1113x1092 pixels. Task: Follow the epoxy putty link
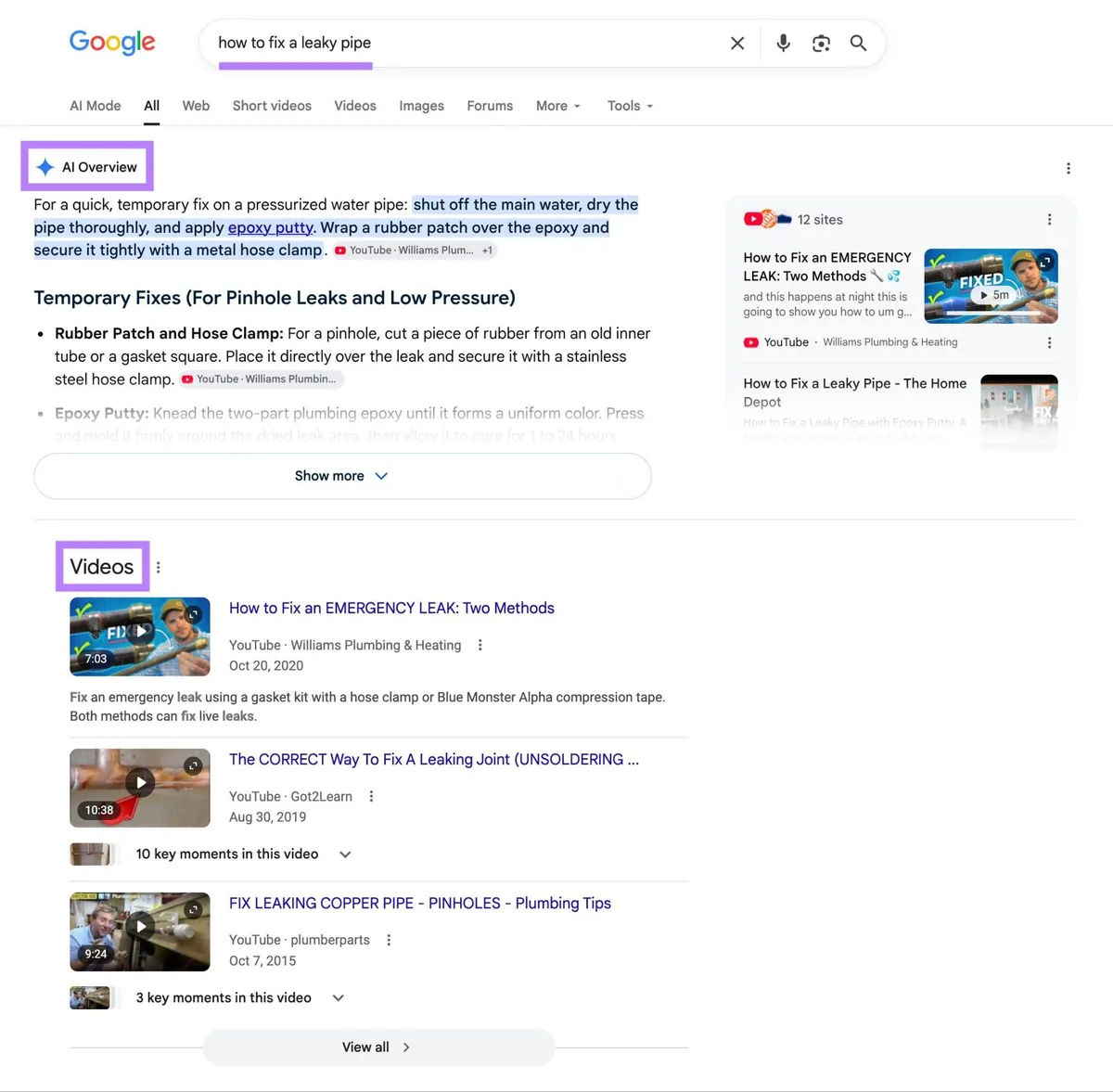pos(271,227)
